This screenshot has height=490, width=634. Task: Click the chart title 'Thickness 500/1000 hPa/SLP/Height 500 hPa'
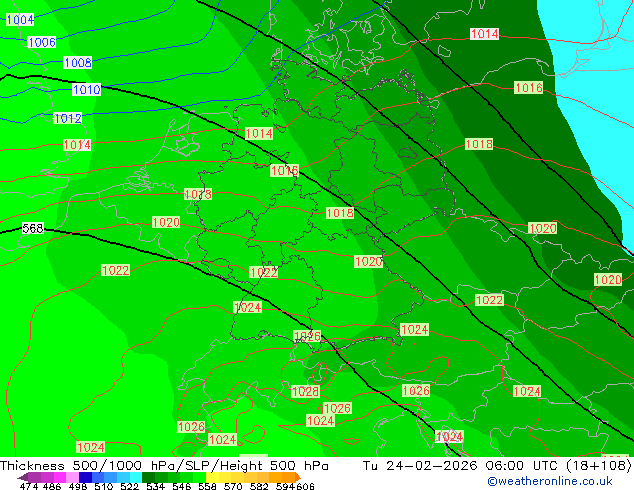click(x=164, y=466)
